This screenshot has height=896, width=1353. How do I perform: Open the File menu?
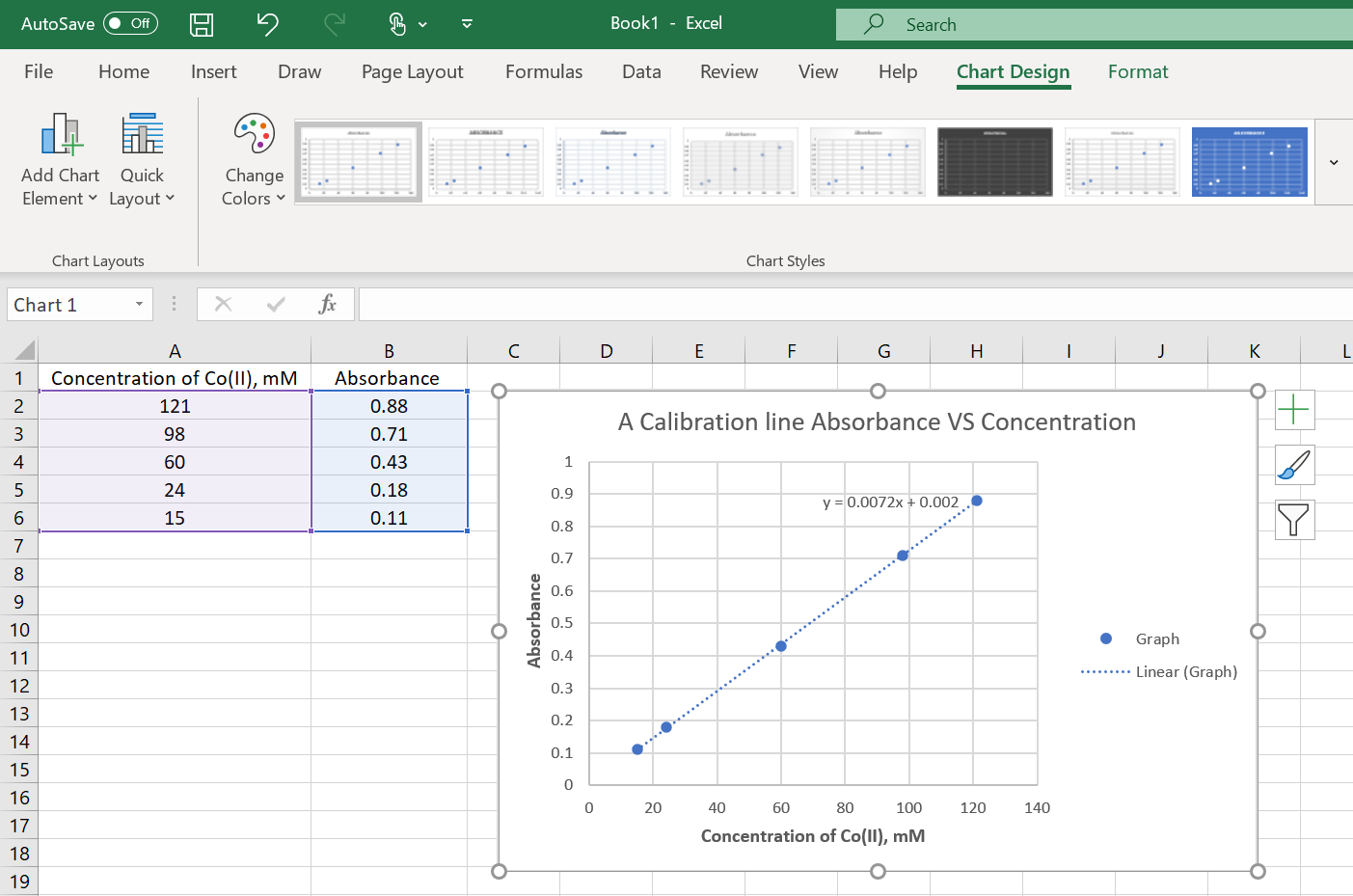[x=38, y=71]
